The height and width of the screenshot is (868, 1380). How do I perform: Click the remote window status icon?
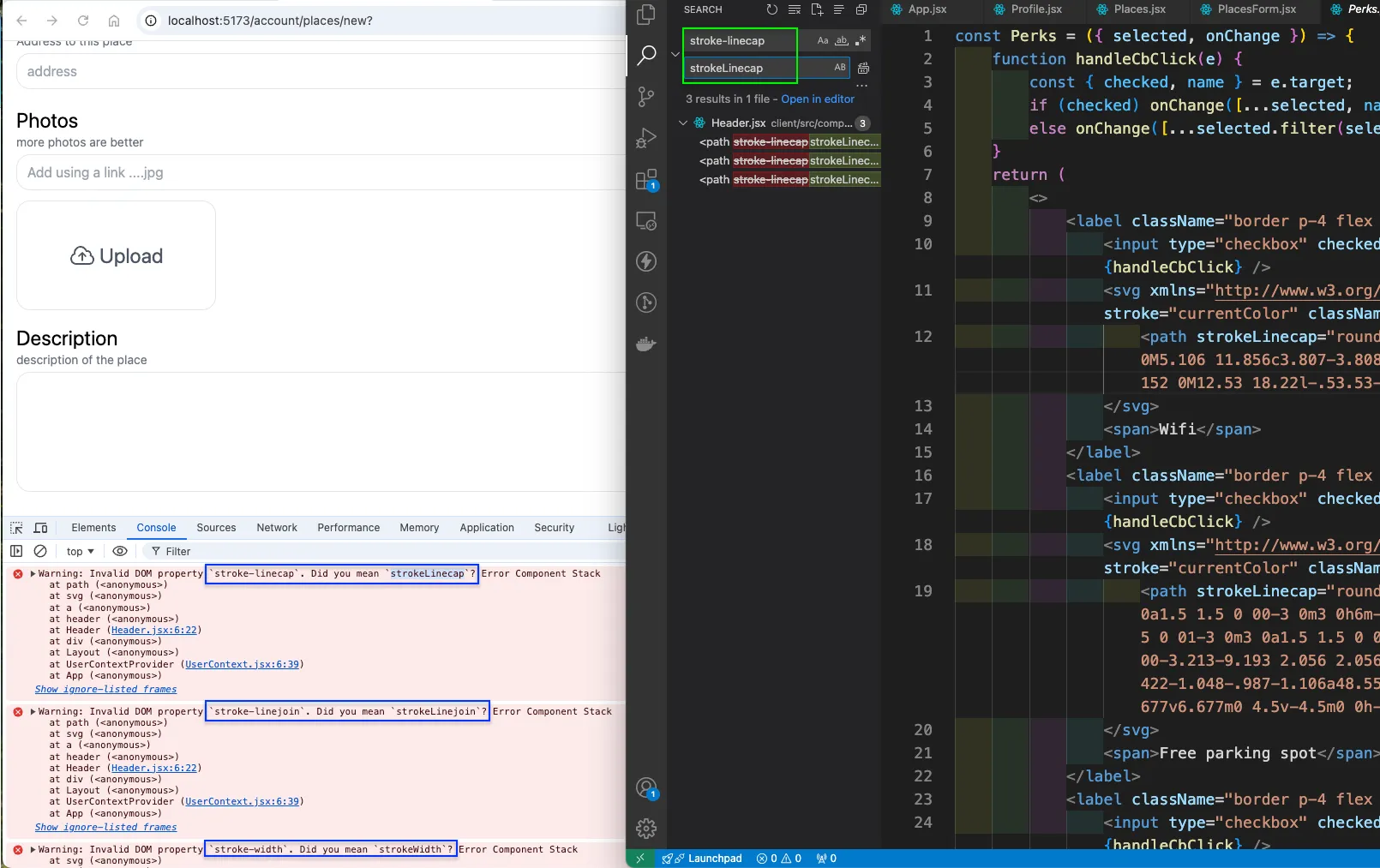(x=639, y=859)
